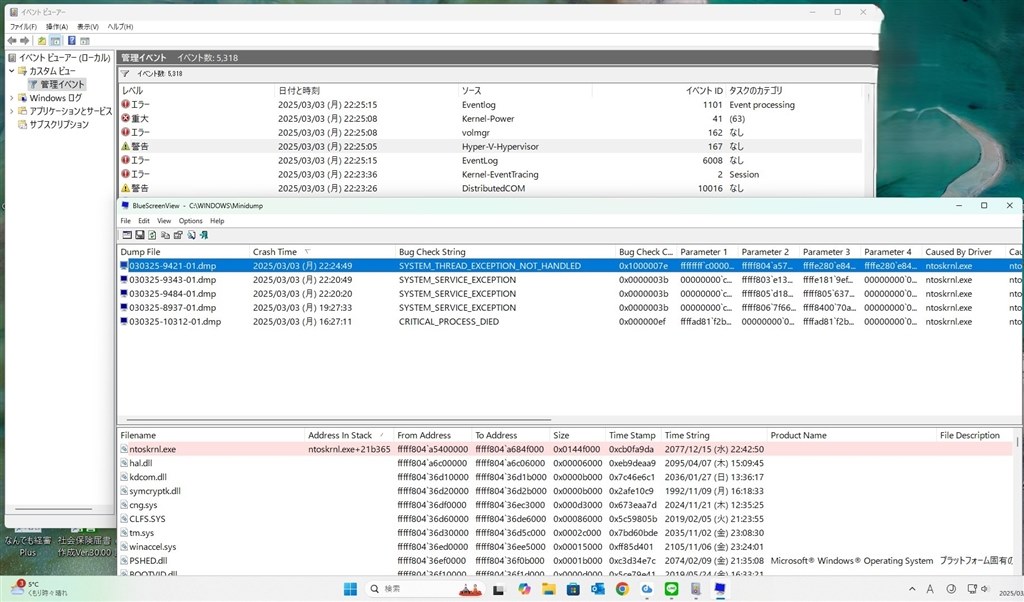Viewport: 1024px width, 602px height.
Task: Toggle console tree icon in Event Viewer toolbar
Action: pyautogui.click(x=56, y=40)
